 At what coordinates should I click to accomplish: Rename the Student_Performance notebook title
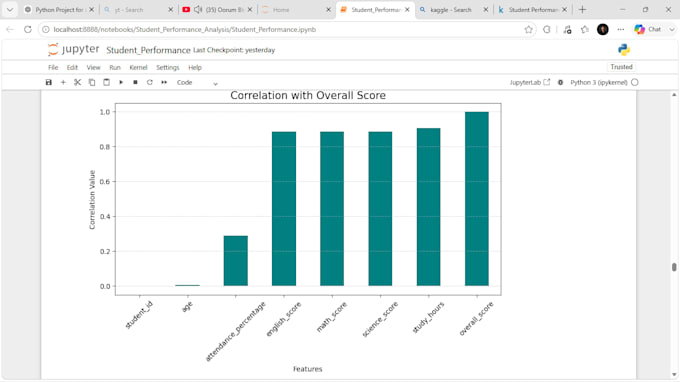point(148,50)
